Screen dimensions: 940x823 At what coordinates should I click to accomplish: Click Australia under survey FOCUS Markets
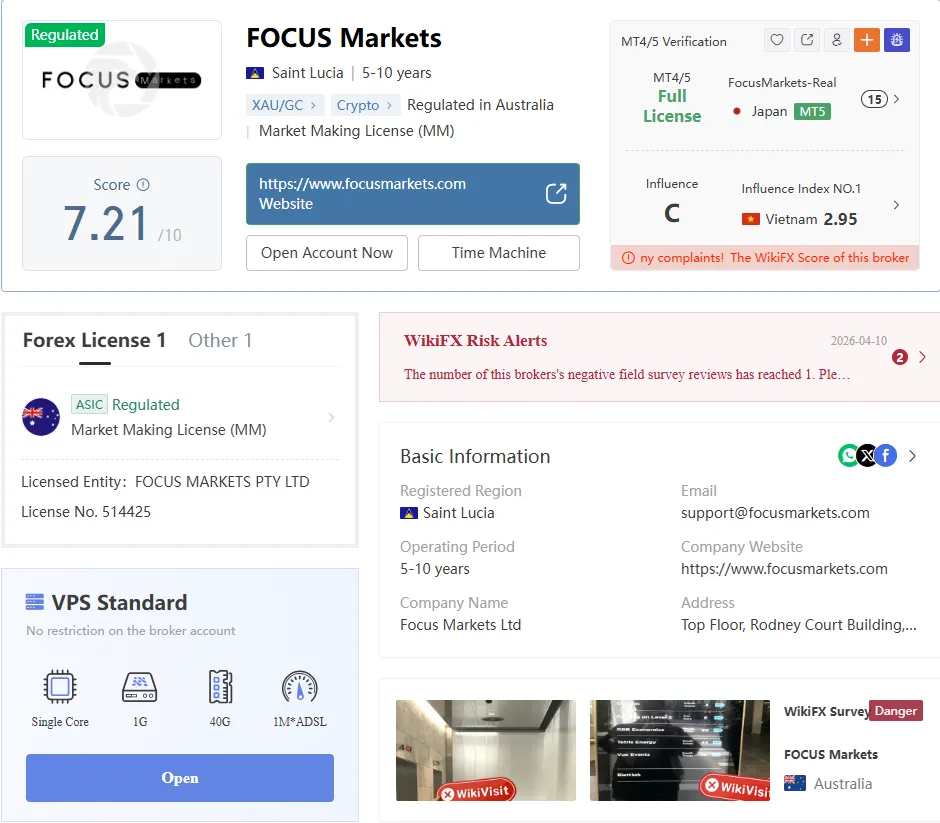coord(843,783)
